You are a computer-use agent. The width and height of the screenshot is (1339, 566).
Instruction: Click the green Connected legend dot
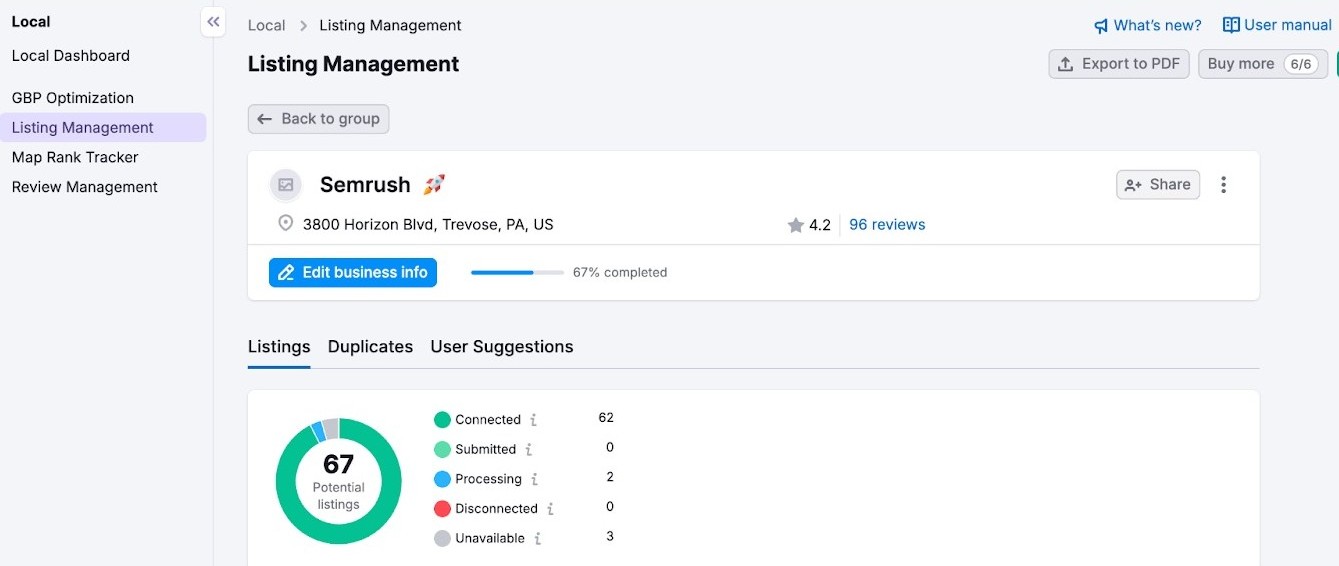tap(442, 420)
